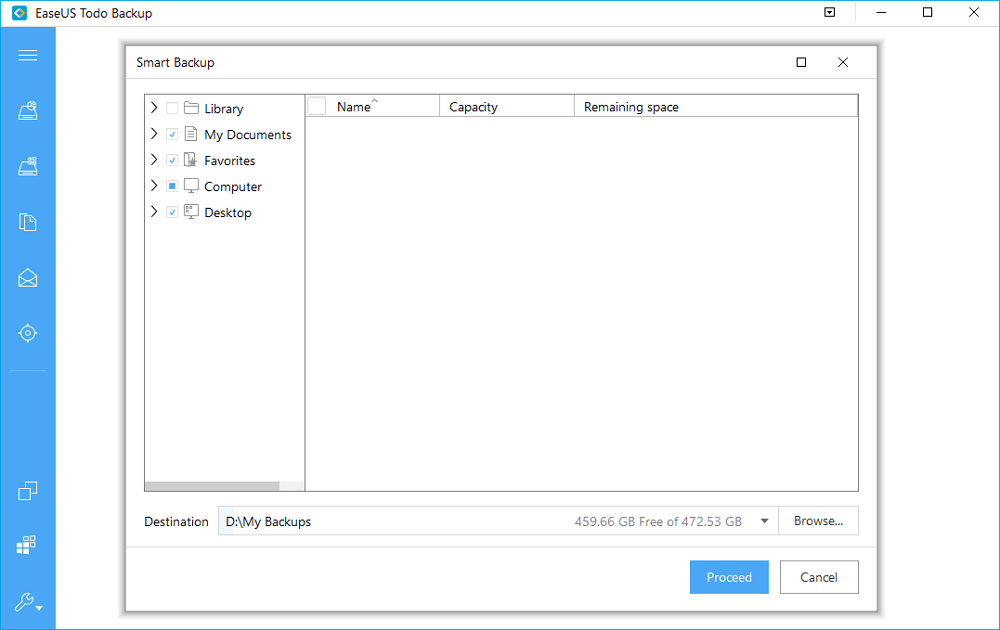Click the Browse... button
This screenshot has height=630, width=1000.
click(x=818, y=521)
